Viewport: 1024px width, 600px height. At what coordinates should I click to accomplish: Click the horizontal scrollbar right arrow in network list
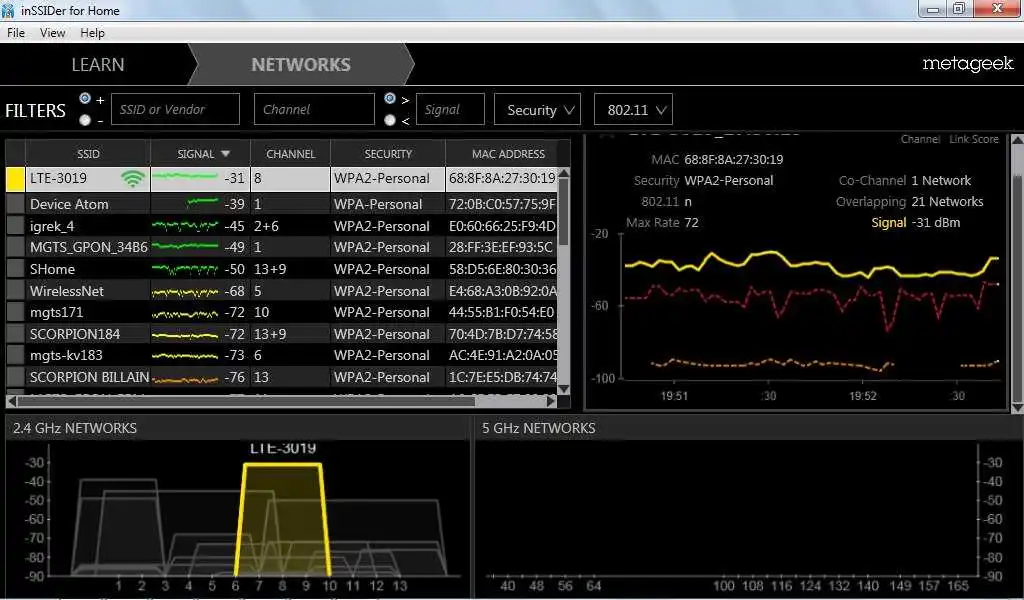click(551, 401)
